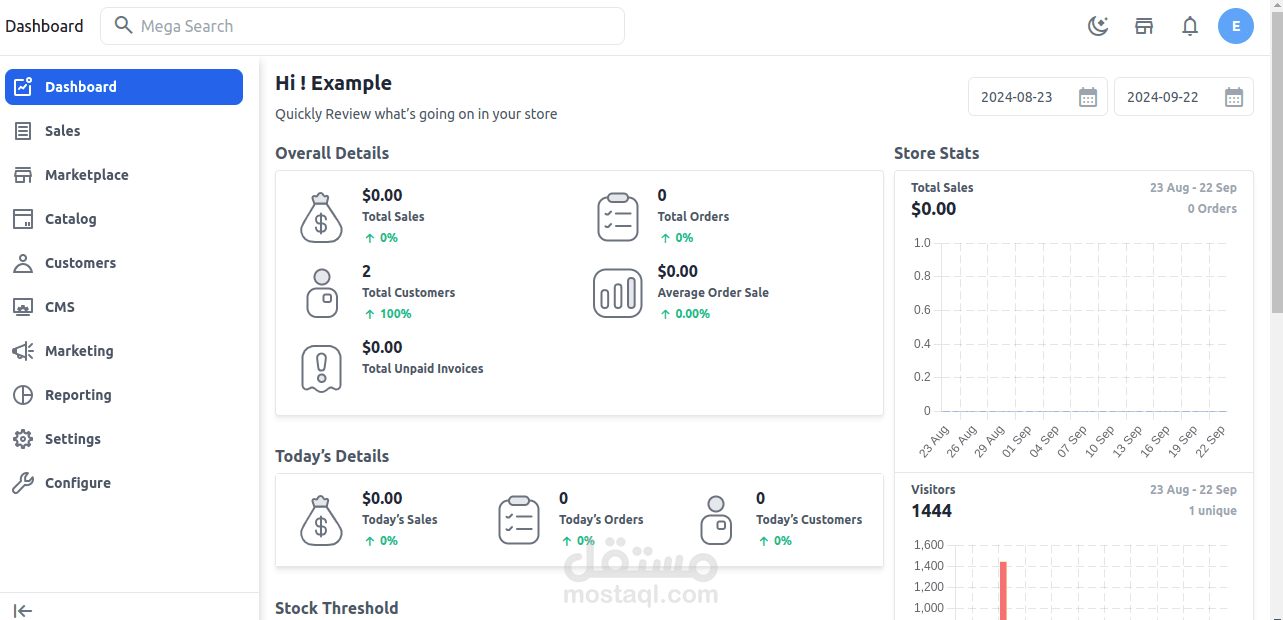
Task: Open the Marketplace menu item
Action: click(x=86, y=175)
